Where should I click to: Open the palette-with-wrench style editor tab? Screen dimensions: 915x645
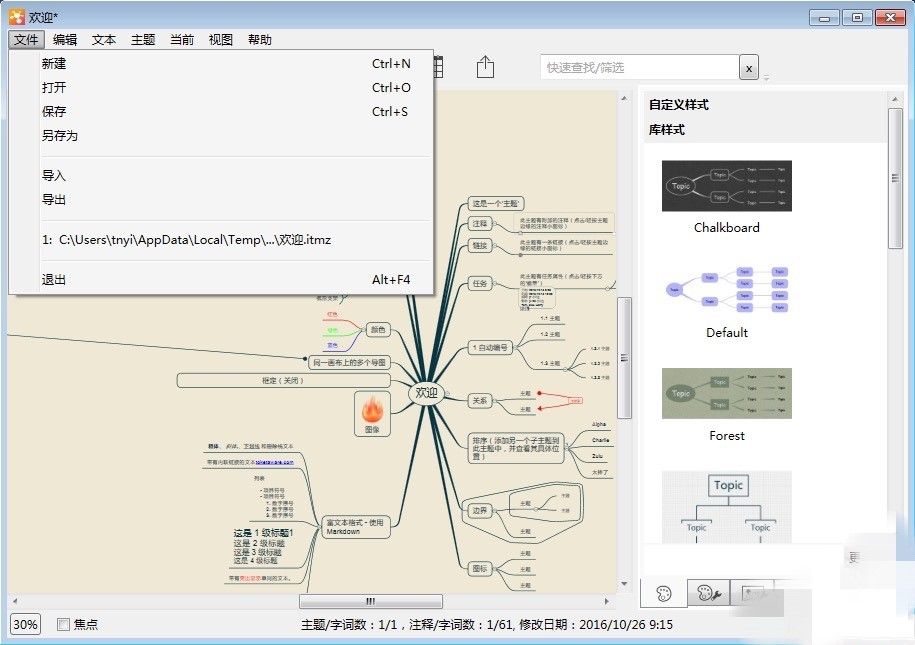pyautogui.click(x=708, y=593)
